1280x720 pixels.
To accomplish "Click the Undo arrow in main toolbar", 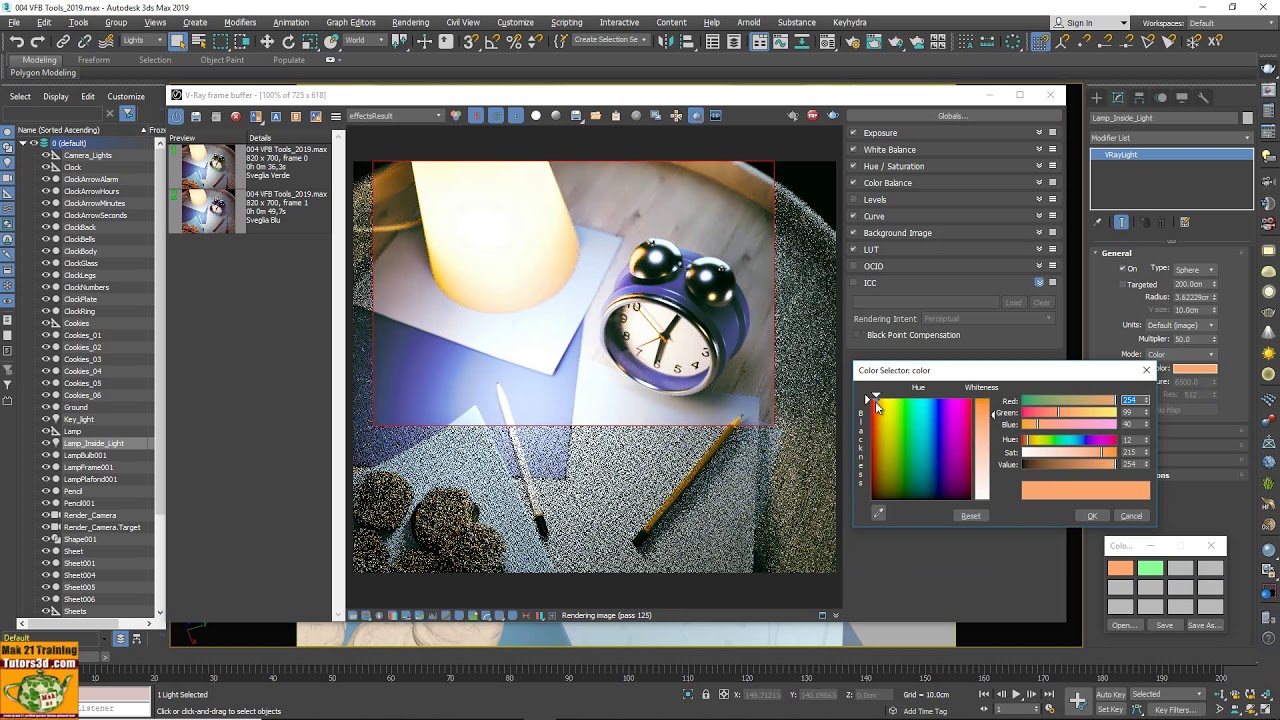I will (17, 41).
